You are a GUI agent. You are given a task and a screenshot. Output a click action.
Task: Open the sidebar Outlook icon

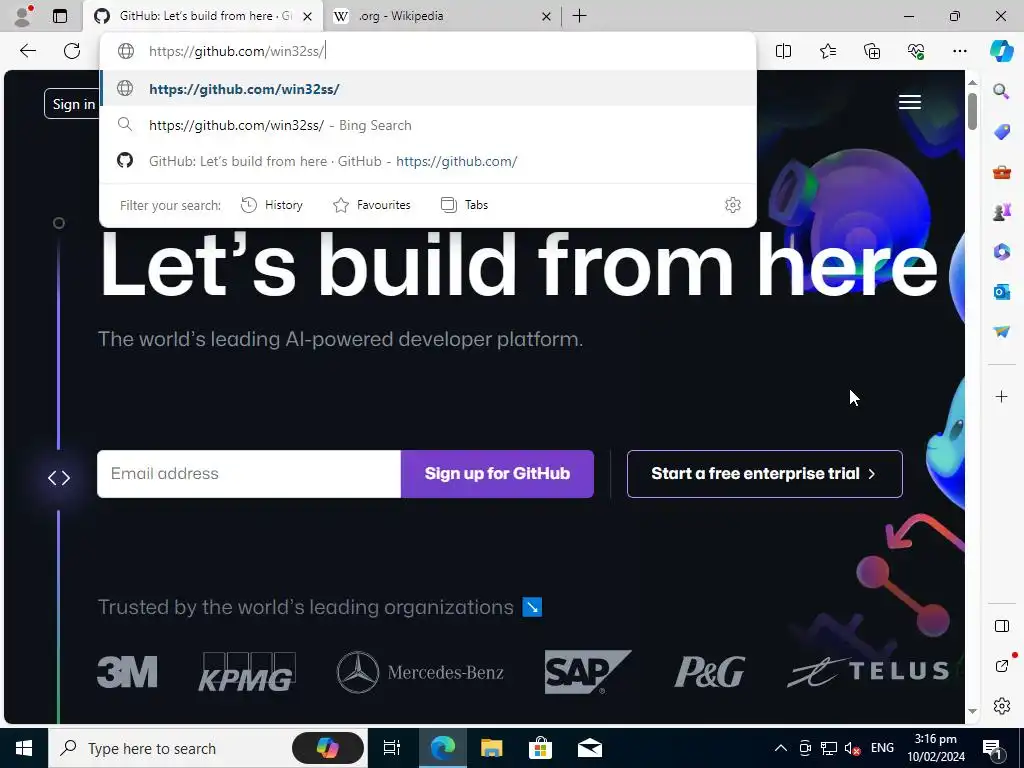tap(1001, 291)
